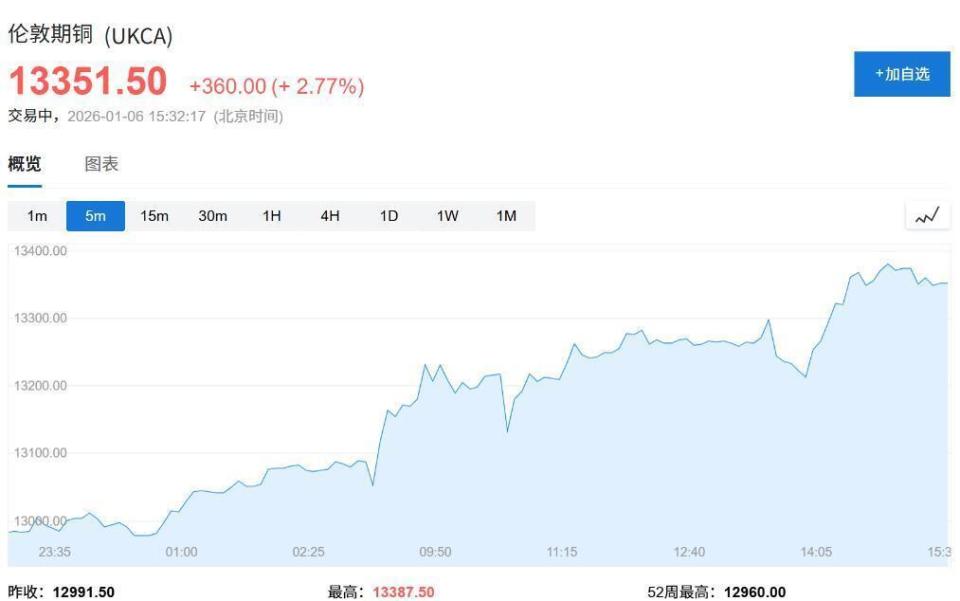
Task: Switch to the 1W weekly view
Action: pos(446,215)
